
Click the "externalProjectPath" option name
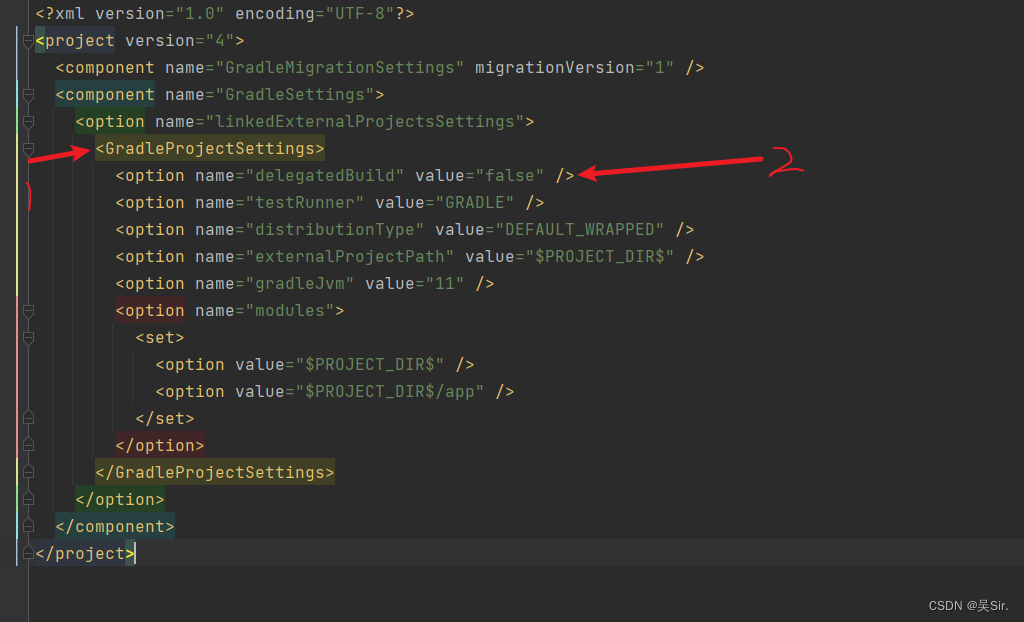click(x=349, y=257)
